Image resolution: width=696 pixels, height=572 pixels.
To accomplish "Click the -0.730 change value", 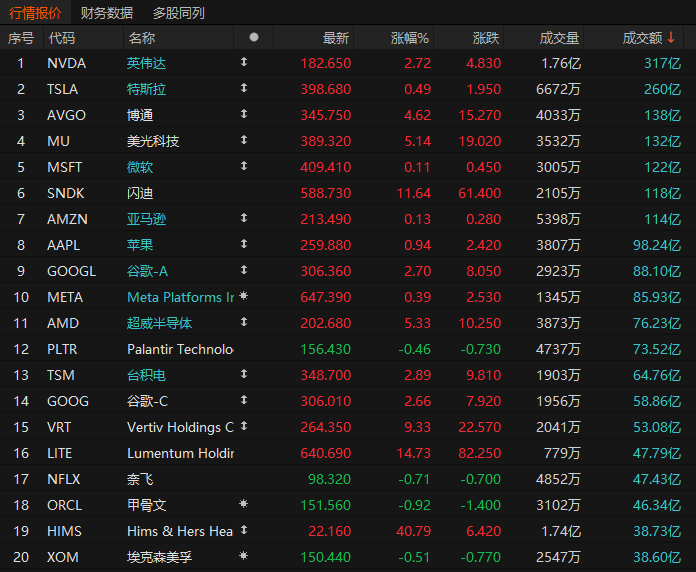I will click(480, 349).
